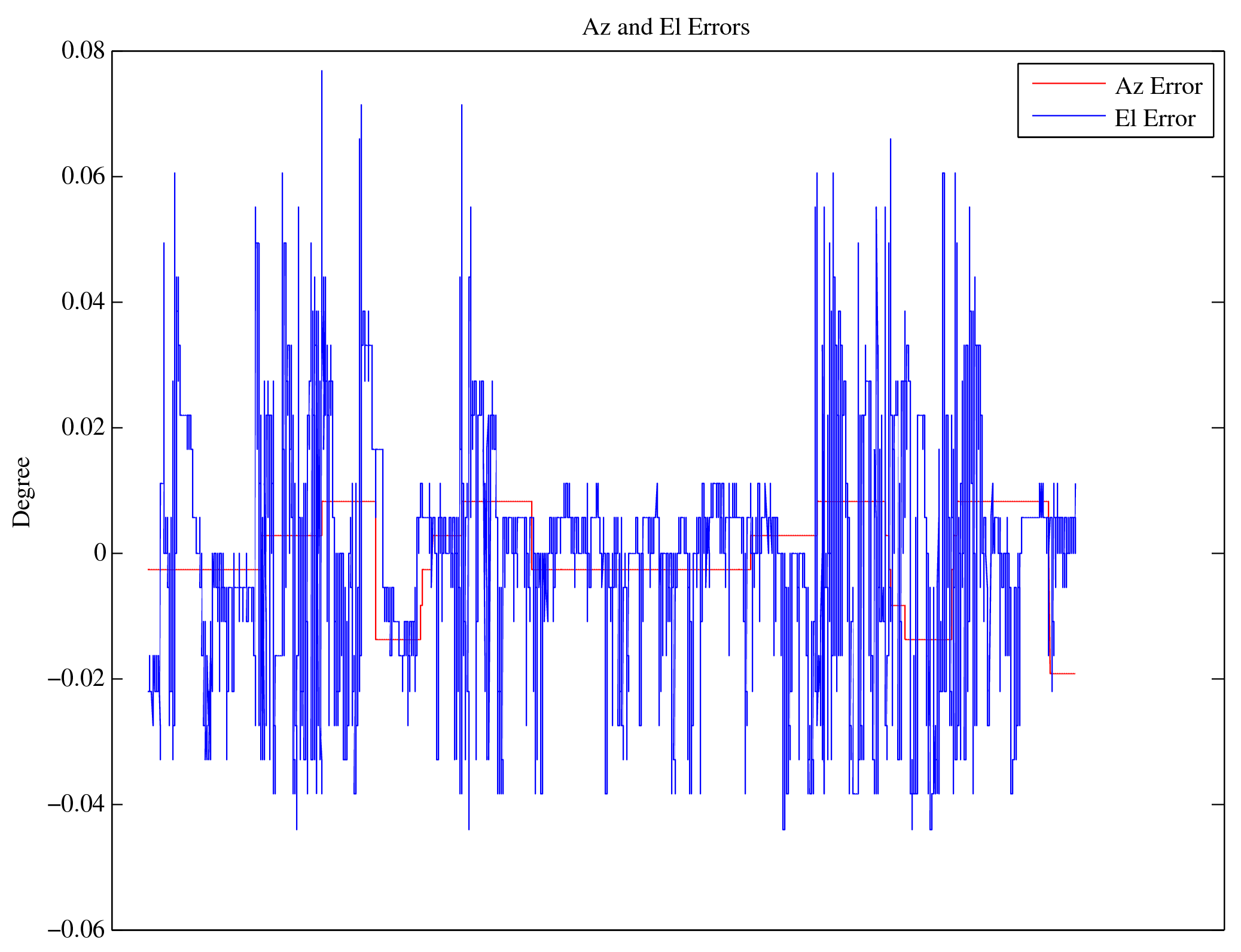Click the Degree y-axis label

(x=22, y=492)
